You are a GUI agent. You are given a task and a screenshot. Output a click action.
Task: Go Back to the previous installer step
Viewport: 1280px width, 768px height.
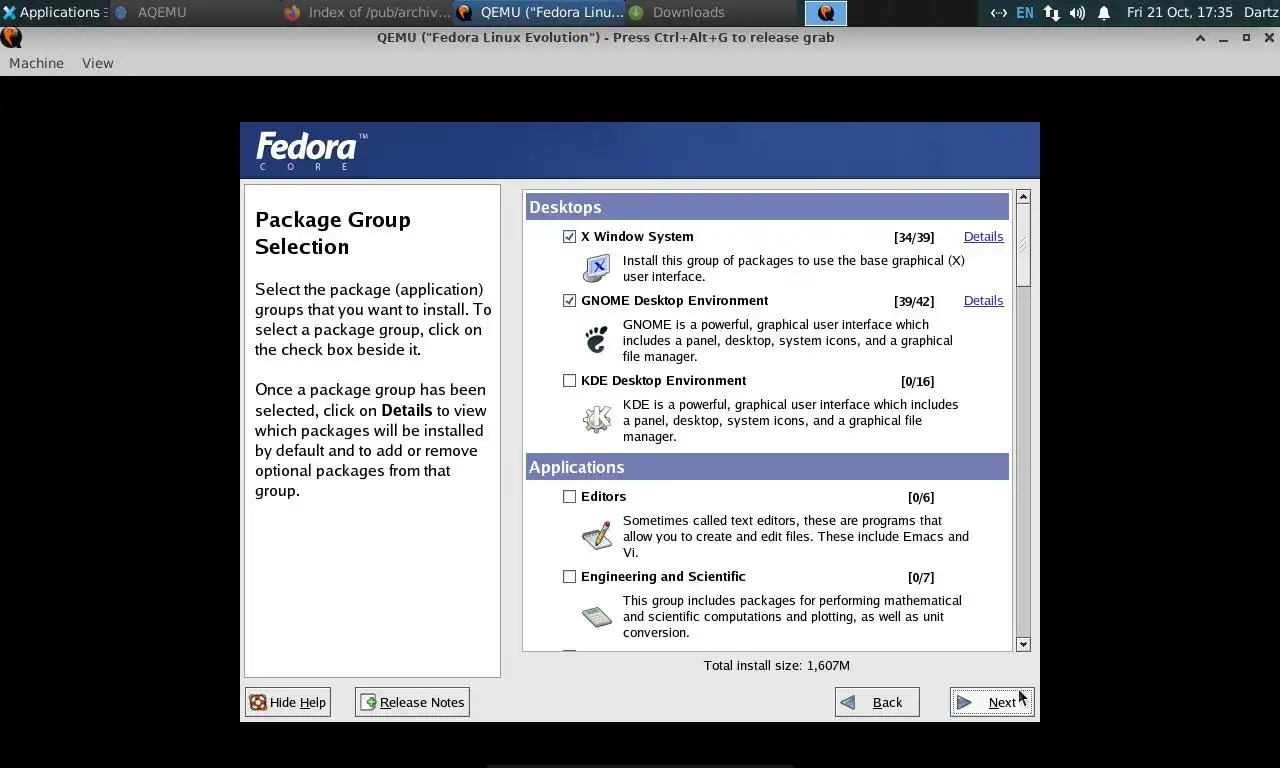click(877, 702)
